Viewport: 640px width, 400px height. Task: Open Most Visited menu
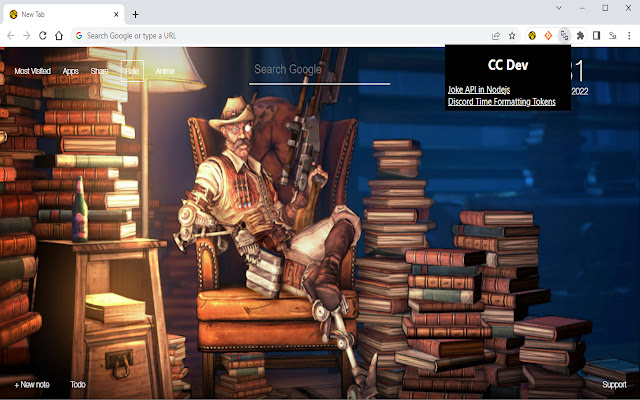tap(33, 71)
